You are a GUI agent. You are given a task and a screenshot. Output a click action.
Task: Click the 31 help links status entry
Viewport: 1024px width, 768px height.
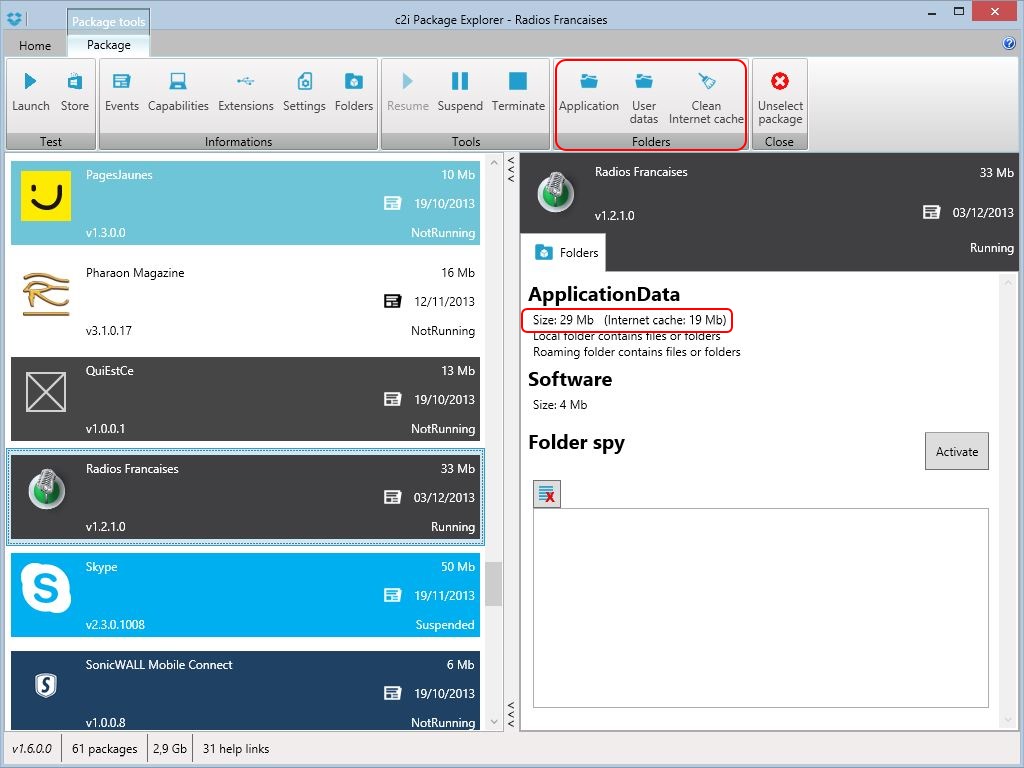pos(236,749)
